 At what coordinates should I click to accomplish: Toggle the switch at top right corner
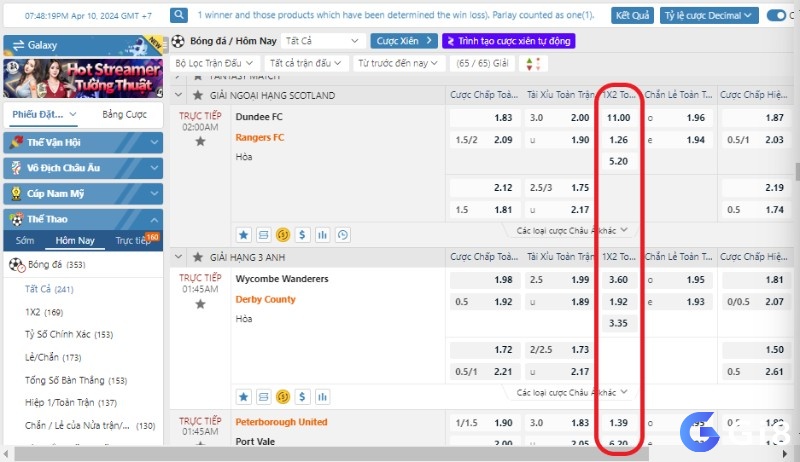click(777, 15)
